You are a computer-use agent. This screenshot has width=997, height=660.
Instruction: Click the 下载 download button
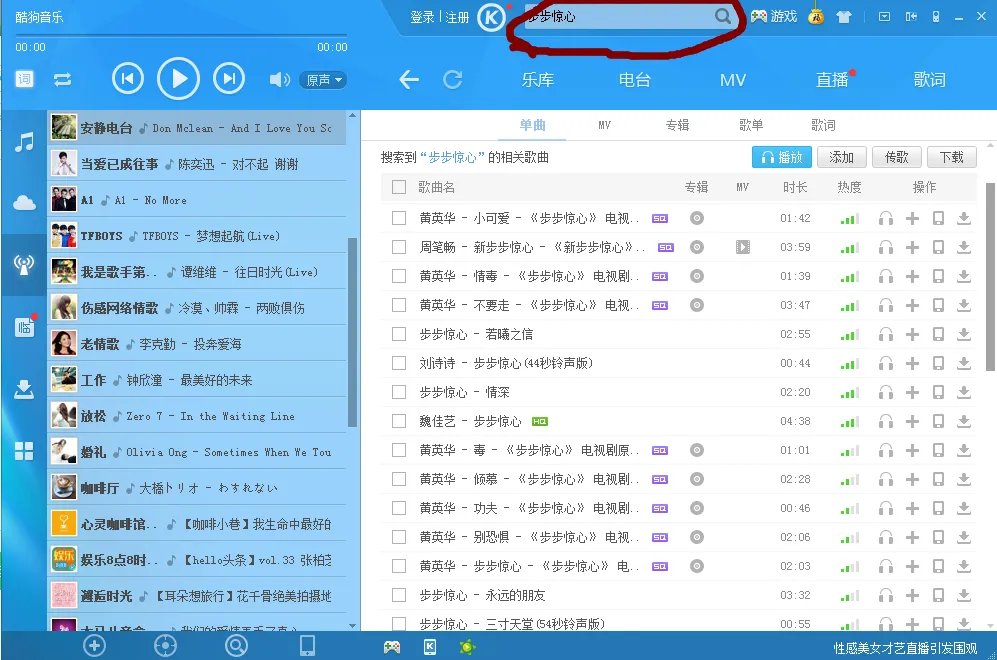click(x=952, y=157)
